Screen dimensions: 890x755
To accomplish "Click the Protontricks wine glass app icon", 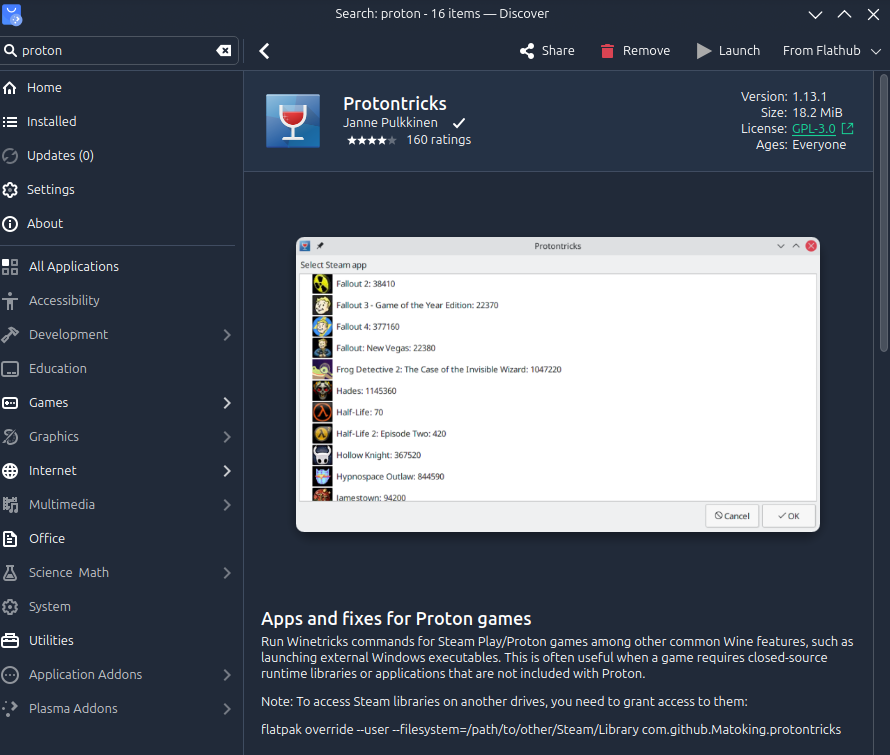I will 293,121.
